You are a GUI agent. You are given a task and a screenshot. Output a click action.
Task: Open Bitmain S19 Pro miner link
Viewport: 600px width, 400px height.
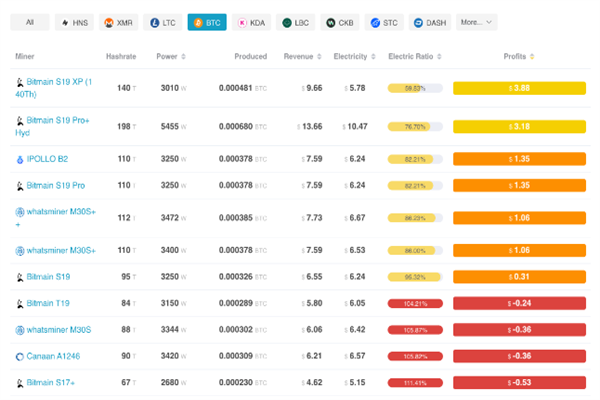(x=56, y=185)
